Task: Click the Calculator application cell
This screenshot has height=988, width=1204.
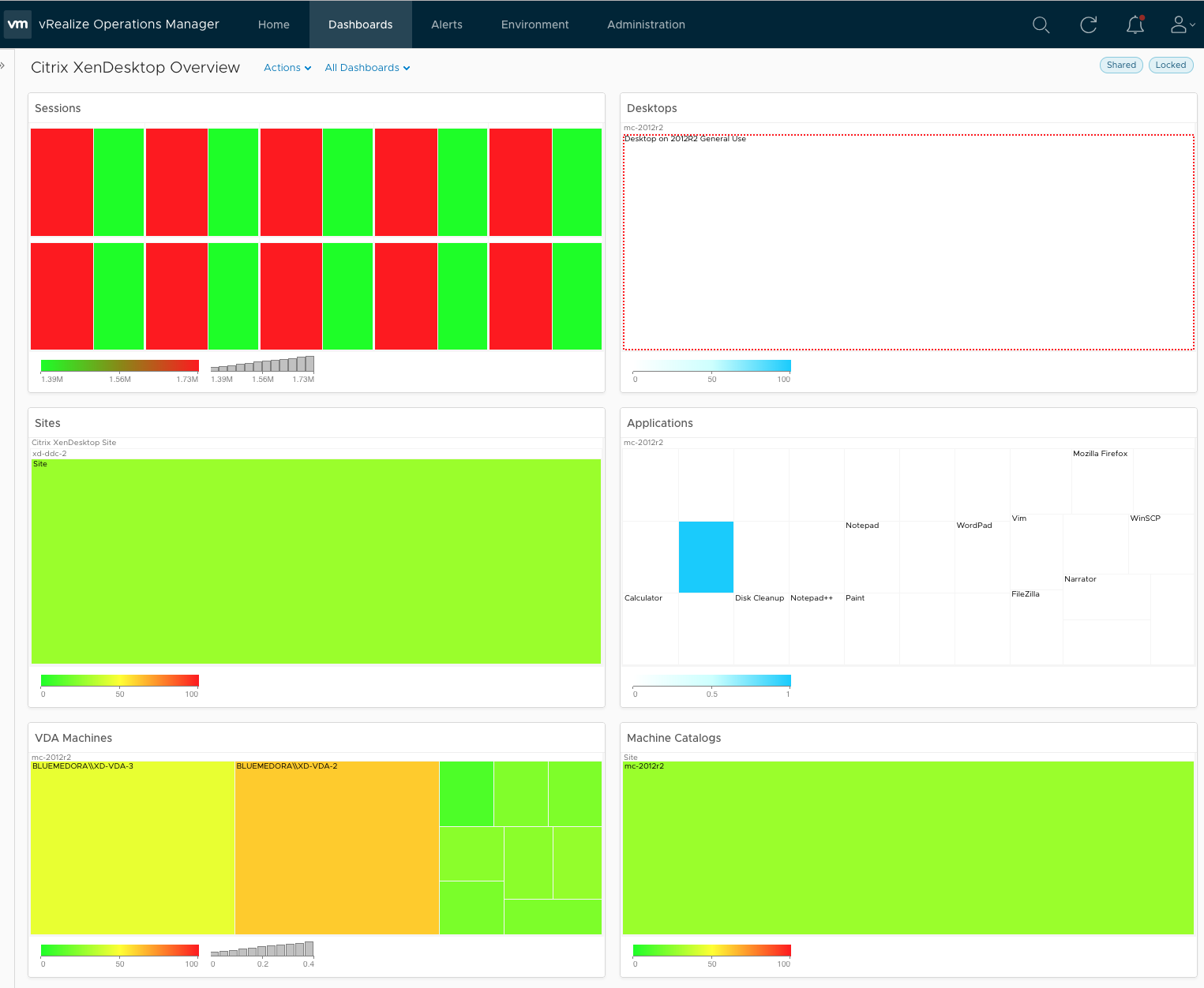Action: coord(651,629)
